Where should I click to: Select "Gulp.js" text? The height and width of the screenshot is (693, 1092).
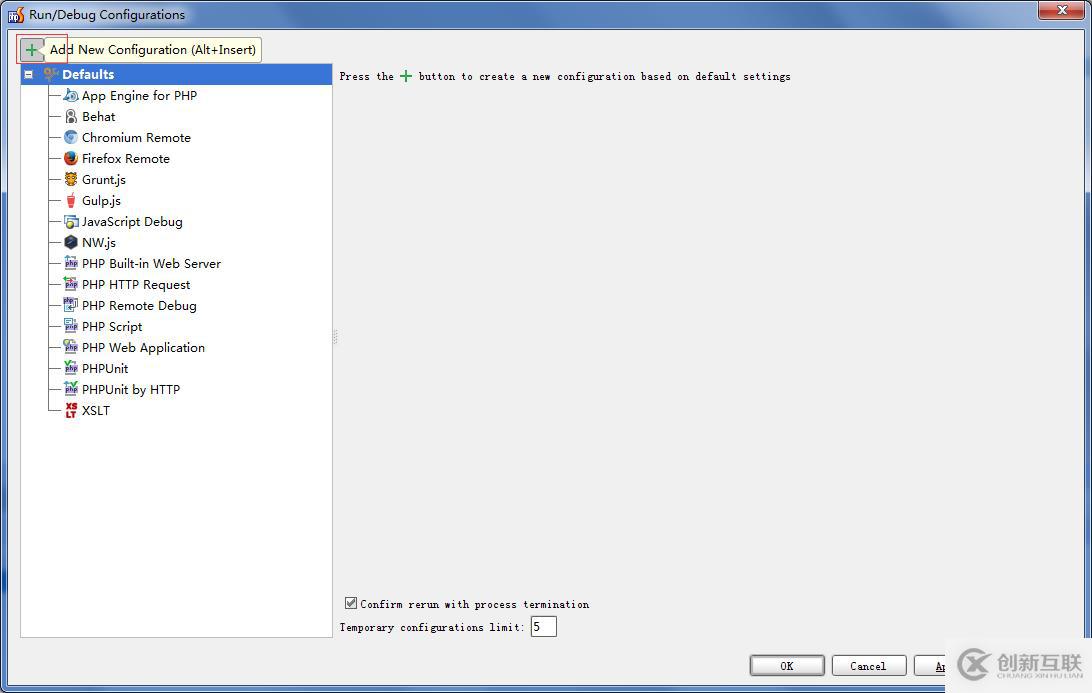click(102, 201)
